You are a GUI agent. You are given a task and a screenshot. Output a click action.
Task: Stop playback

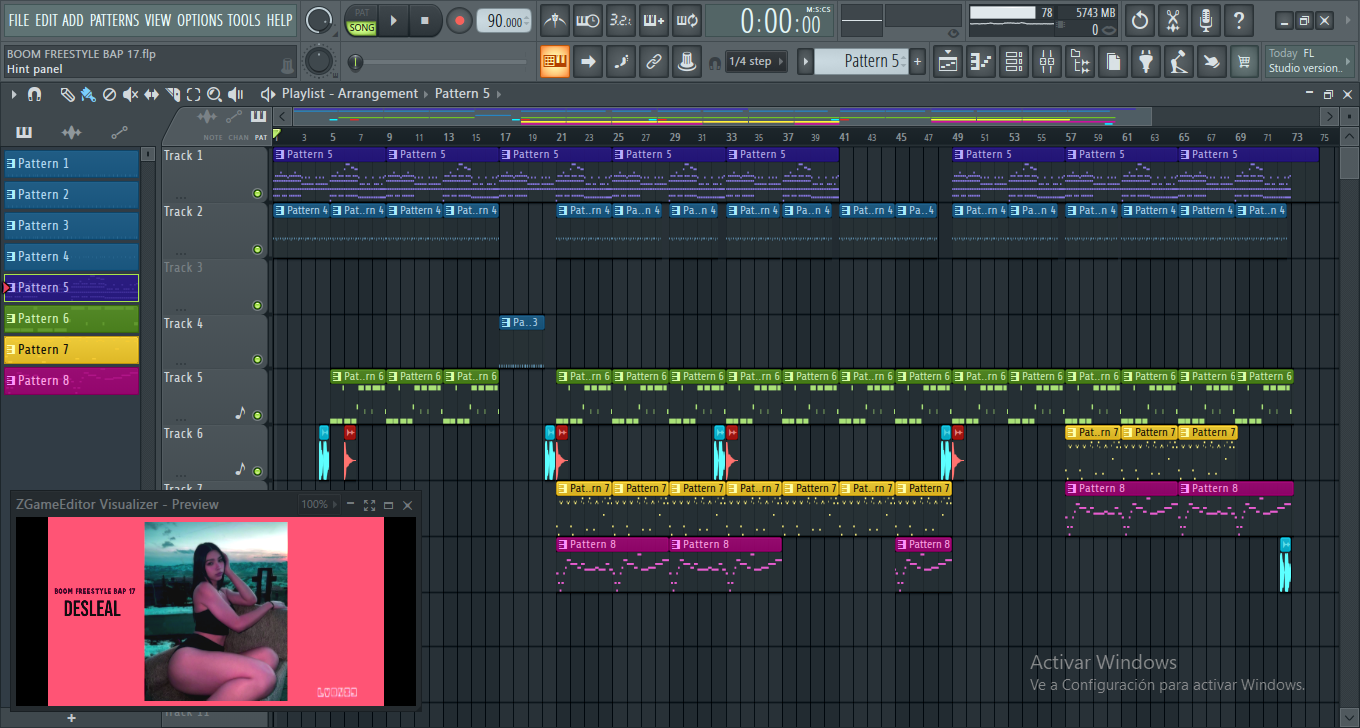[x=424, y=20]
